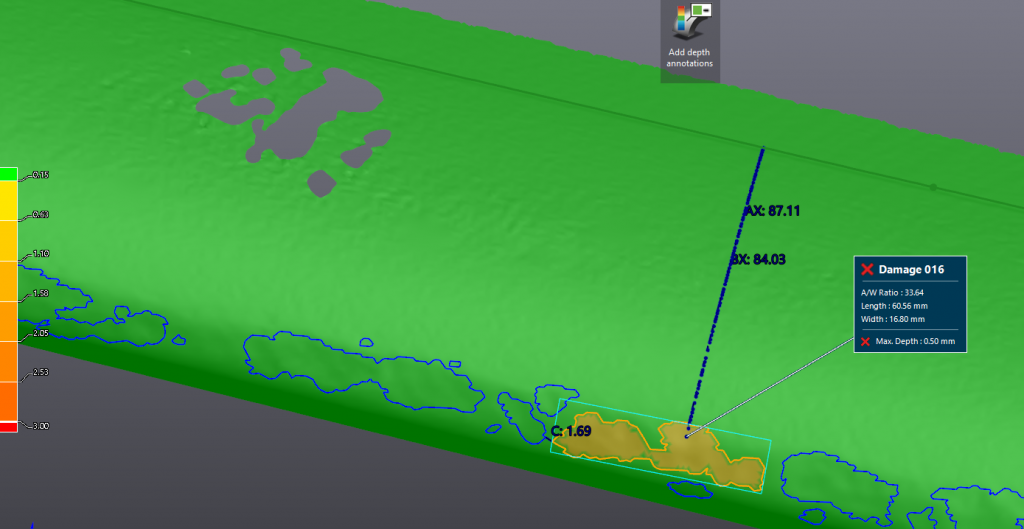Select the Width 16.80 mm row
1024x529 pixels.
point(892,319)
